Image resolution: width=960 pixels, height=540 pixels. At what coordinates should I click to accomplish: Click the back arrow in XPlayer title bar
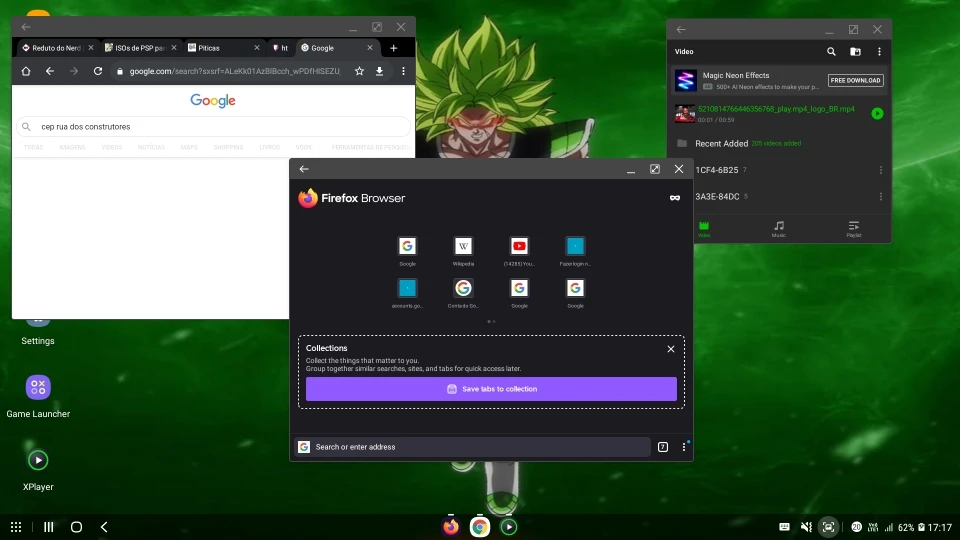[x=681, y=29]
